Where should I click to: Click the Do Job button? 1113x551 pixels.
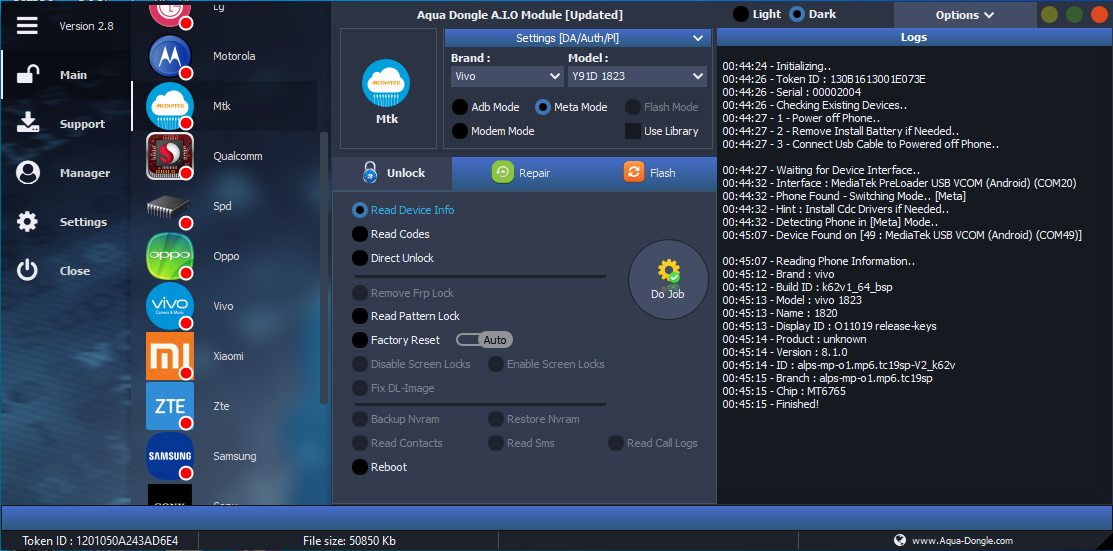667,280
